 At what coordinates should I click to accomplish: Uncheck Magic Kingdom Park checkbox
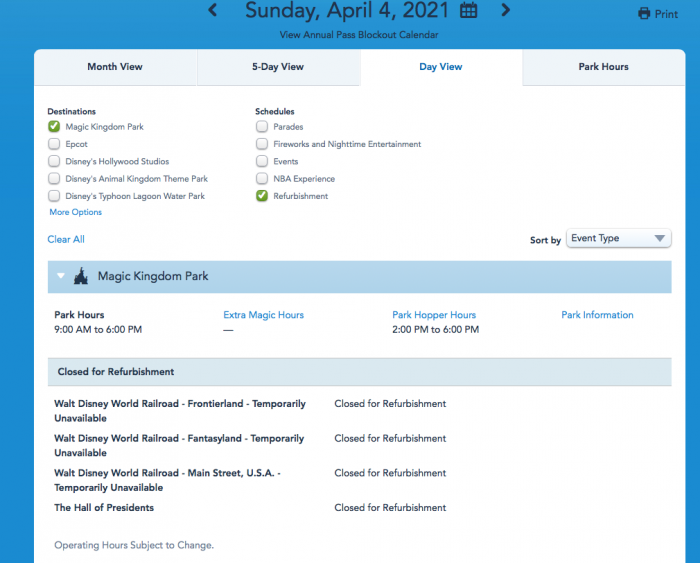(x=54, y=127)
